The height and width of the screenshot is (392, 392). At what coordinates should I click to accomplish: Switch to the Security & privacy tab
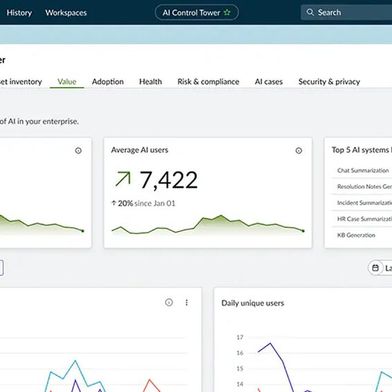point(329,82)
